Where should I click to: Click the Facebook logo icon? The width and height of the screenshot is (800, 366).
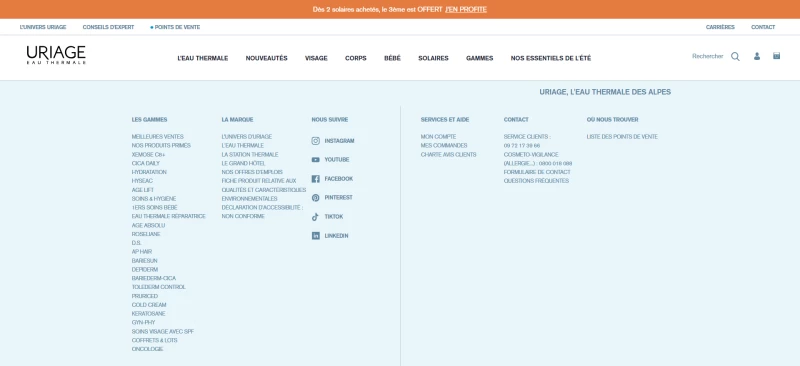(316, 179)
